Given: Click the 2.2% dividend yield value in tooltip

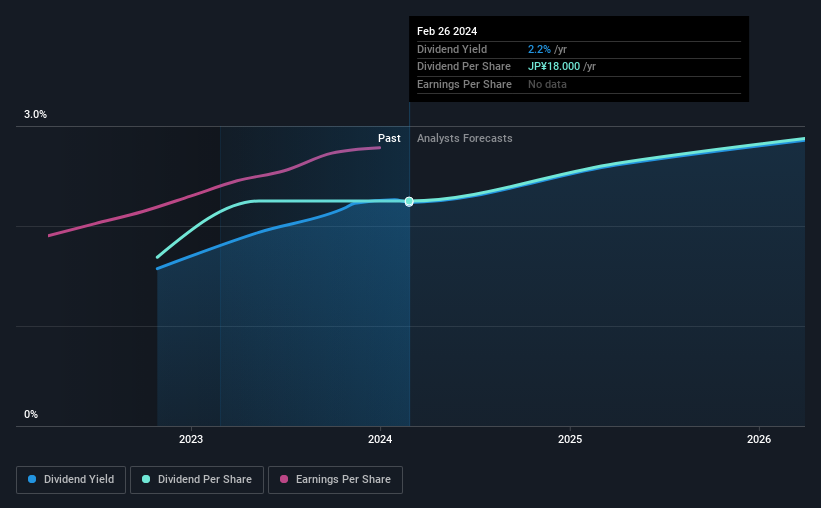Looking at the screenshot, I should [x=539, y=49].
